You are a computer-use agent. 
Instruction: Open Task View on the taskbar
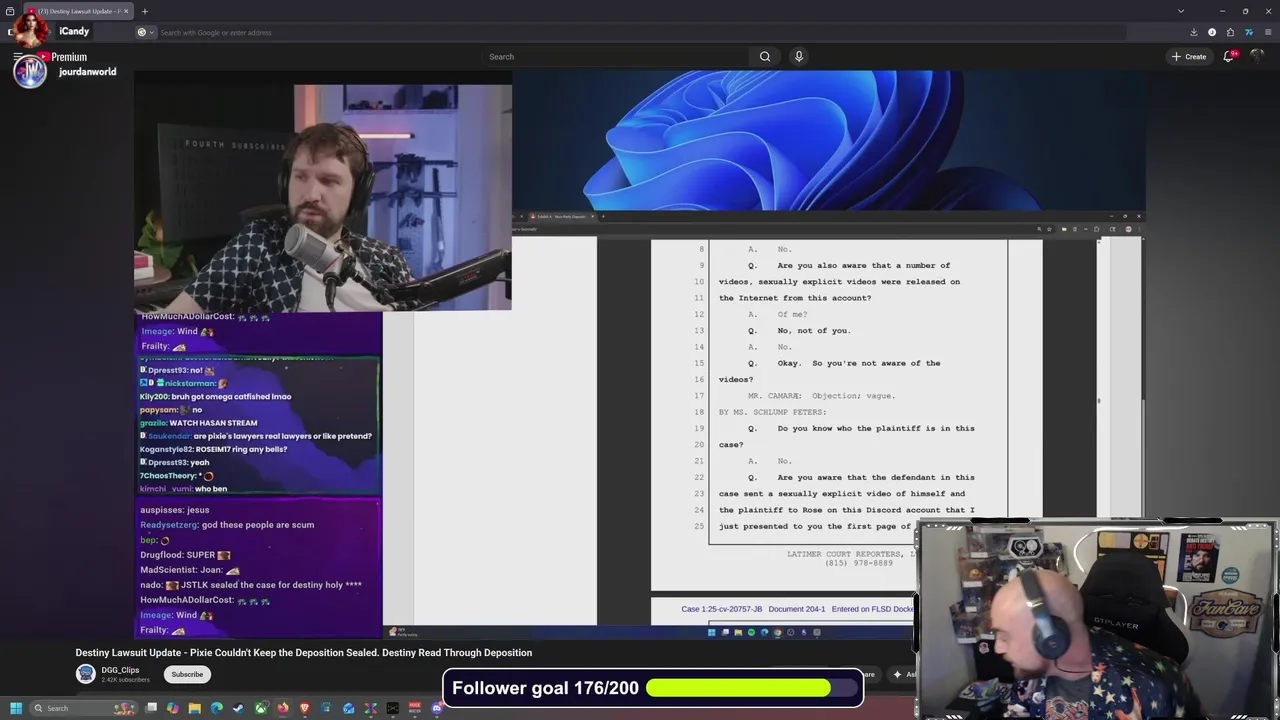click(x=151, y=708)
